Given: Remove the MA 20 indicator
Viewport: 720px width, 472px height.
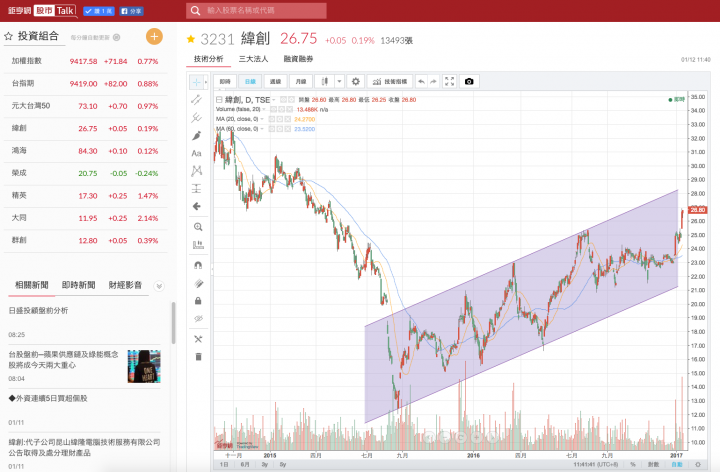Looking at the screenshot, I should (x=288, y=119).
